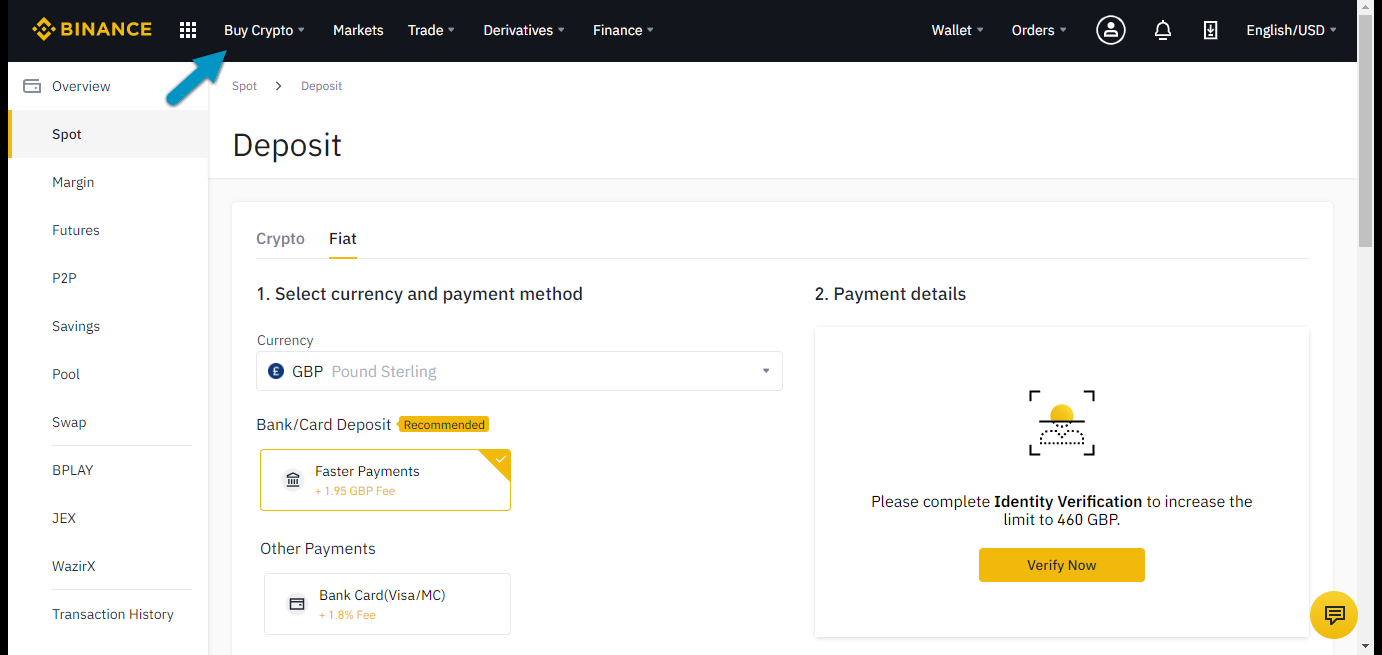Viewport: 1382px width, 655px height.
Task: Click the GBP pound currency icon
Action: (x=277, y=371)
